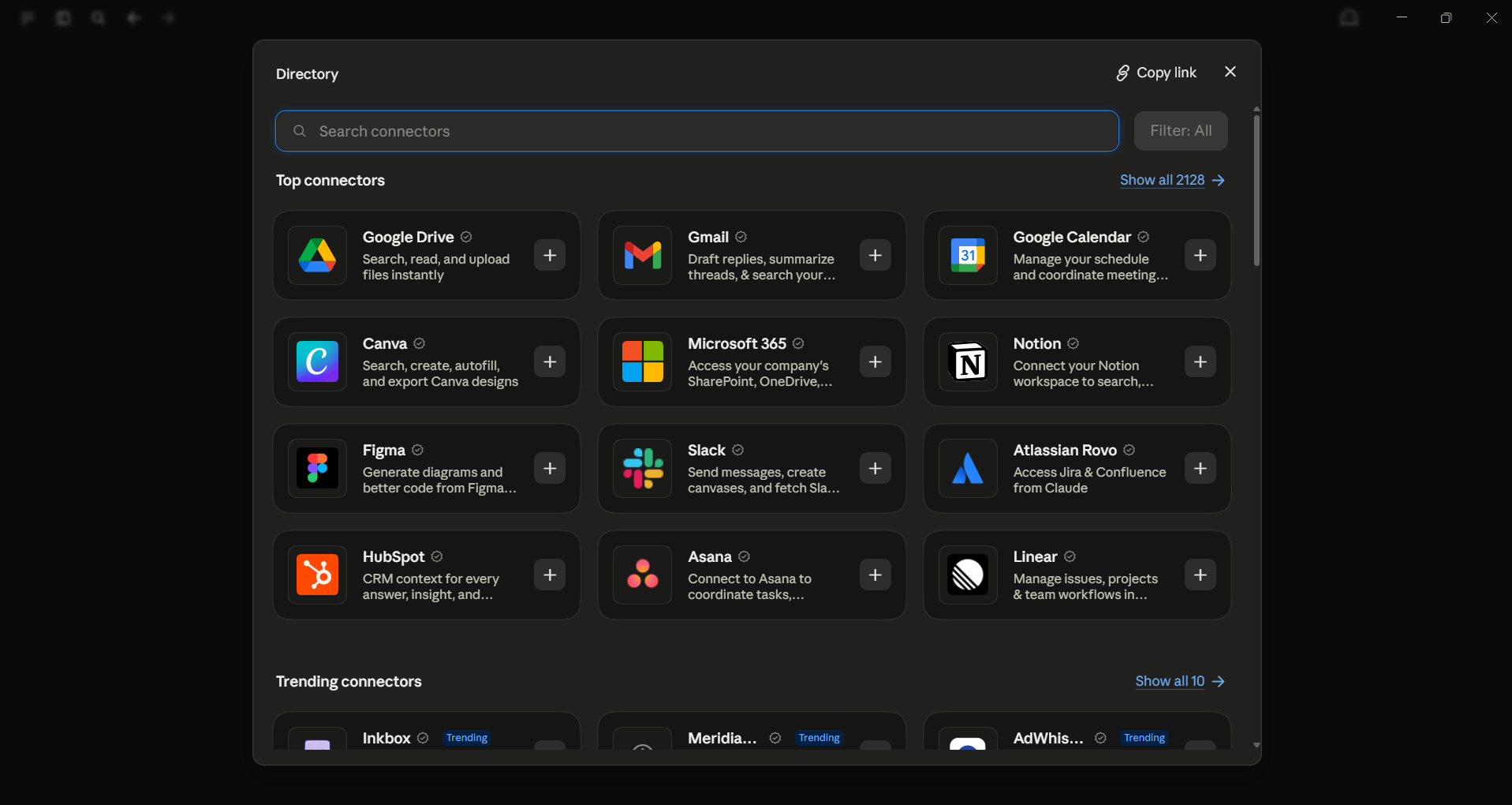1512x805 pixels.
Task: Go forward with the title bar arrow
Action: click(x=168, y=17)
